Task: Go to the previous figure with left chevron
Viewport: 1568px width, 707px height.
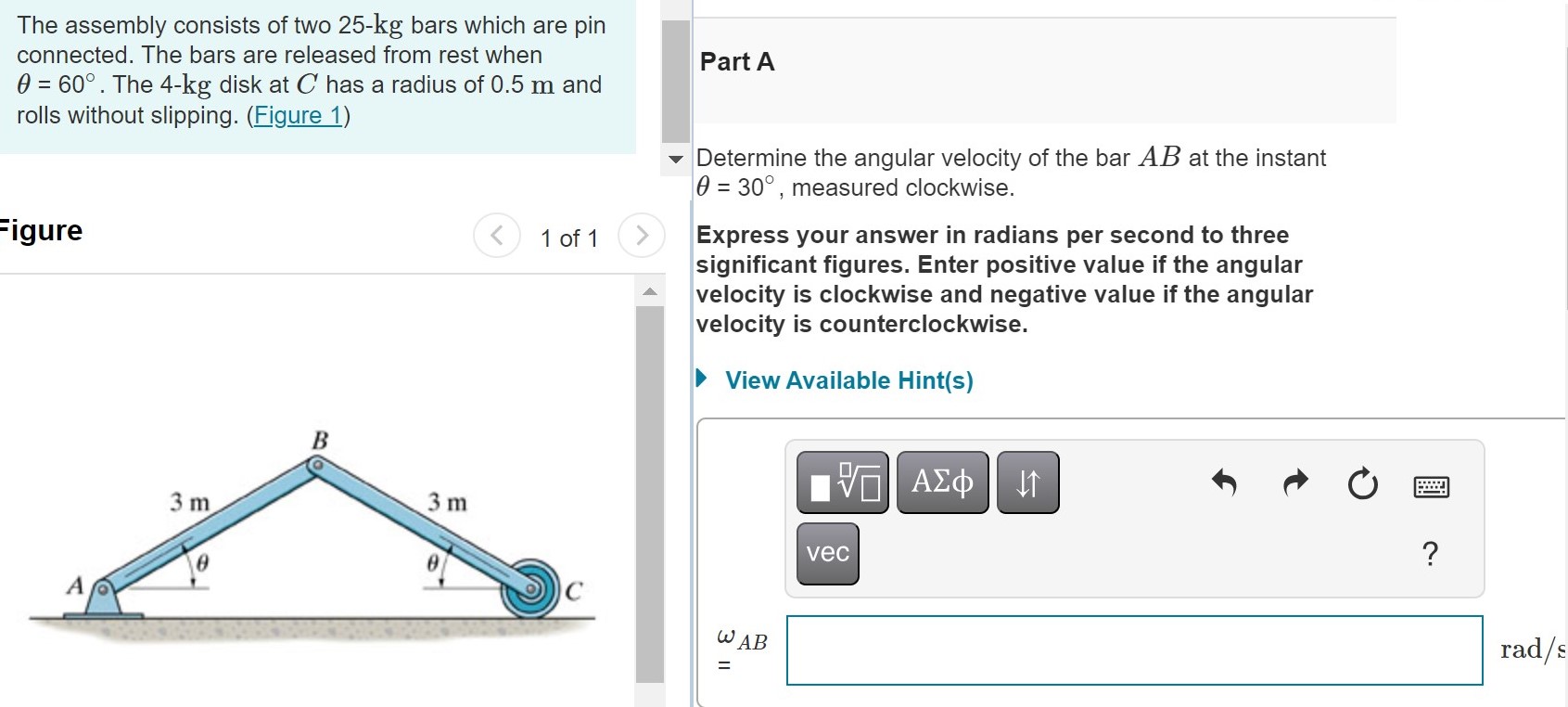Action: click(x=497, y=236)
